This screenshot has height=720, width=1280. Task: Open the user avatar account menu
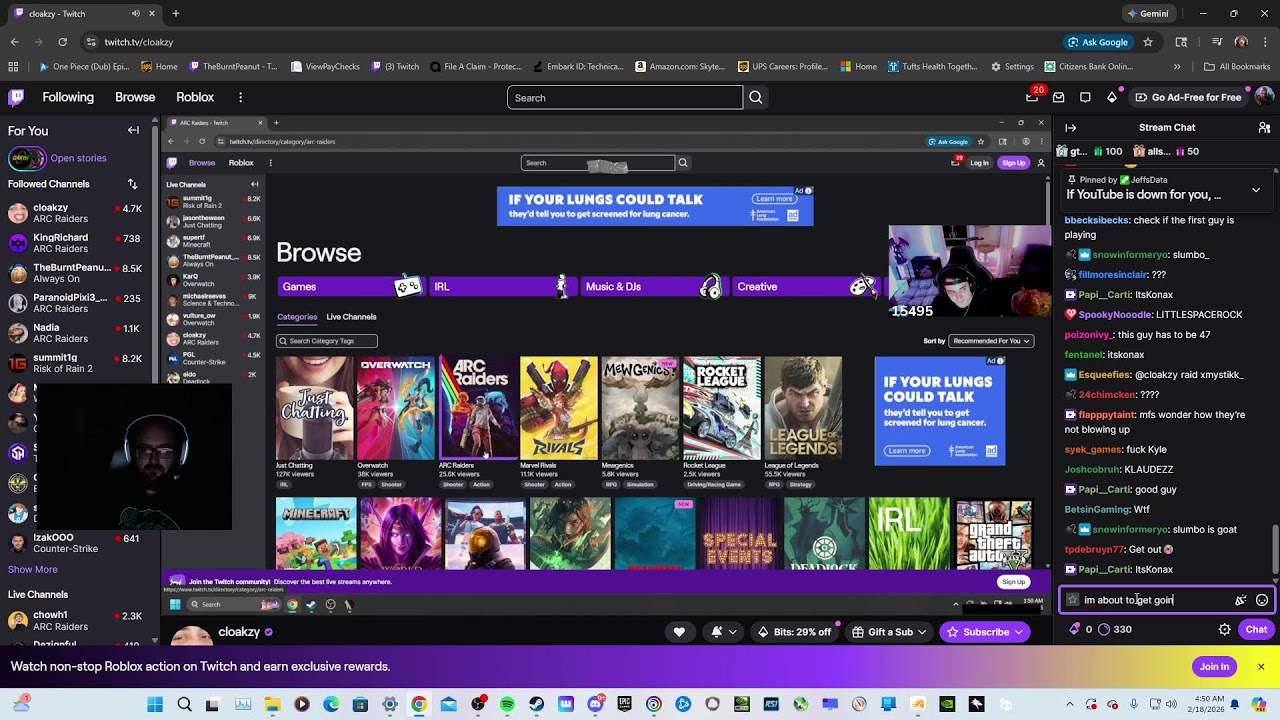click(x=1263, y=97)
